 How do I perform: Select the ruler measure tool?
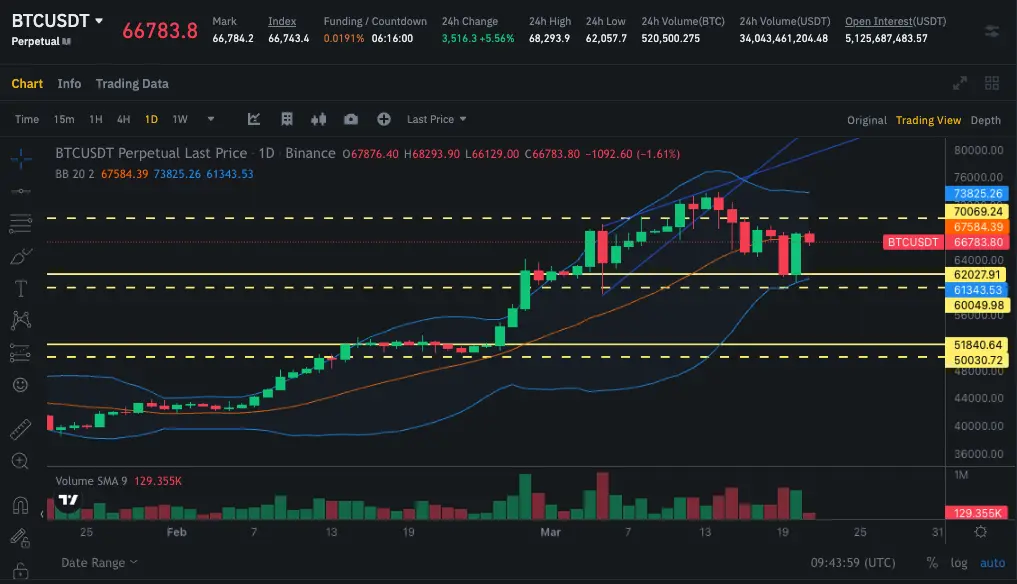point(20,430)
